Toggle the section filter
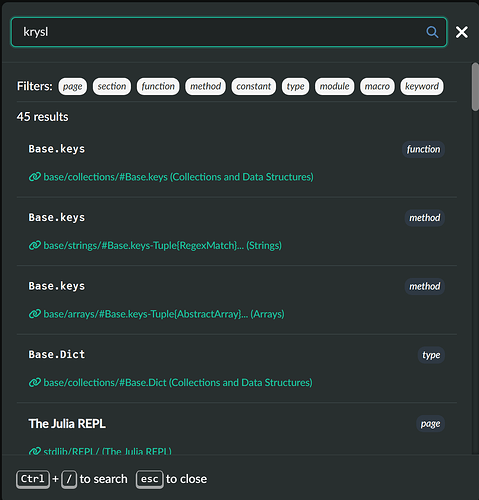Screen dimensions: 479x500 112,86
